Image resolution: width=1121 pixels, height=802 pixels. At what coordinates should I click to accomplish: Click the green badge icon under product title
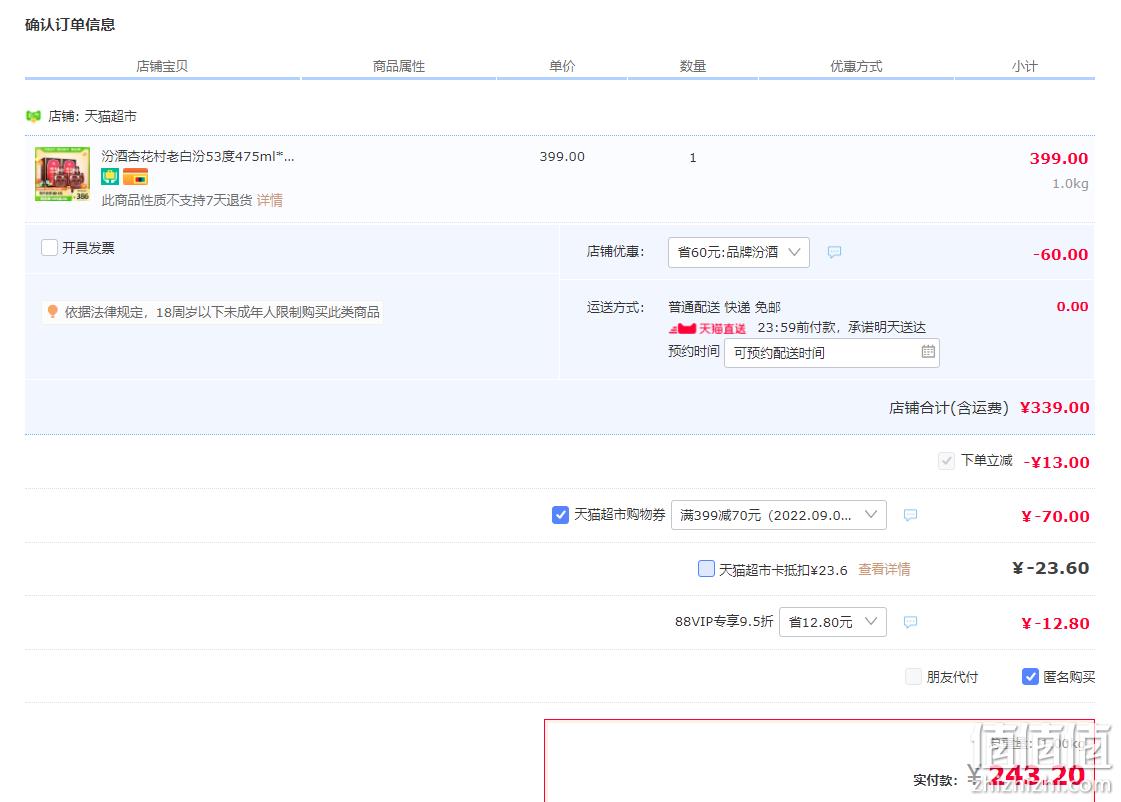point(109,177)
